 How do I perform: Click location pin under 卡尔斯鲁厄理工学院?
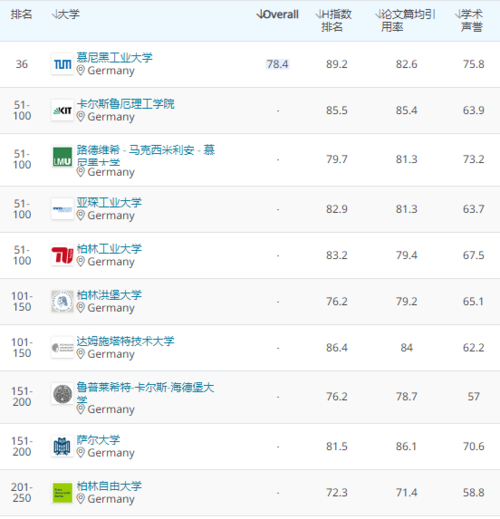pos(80,117)
